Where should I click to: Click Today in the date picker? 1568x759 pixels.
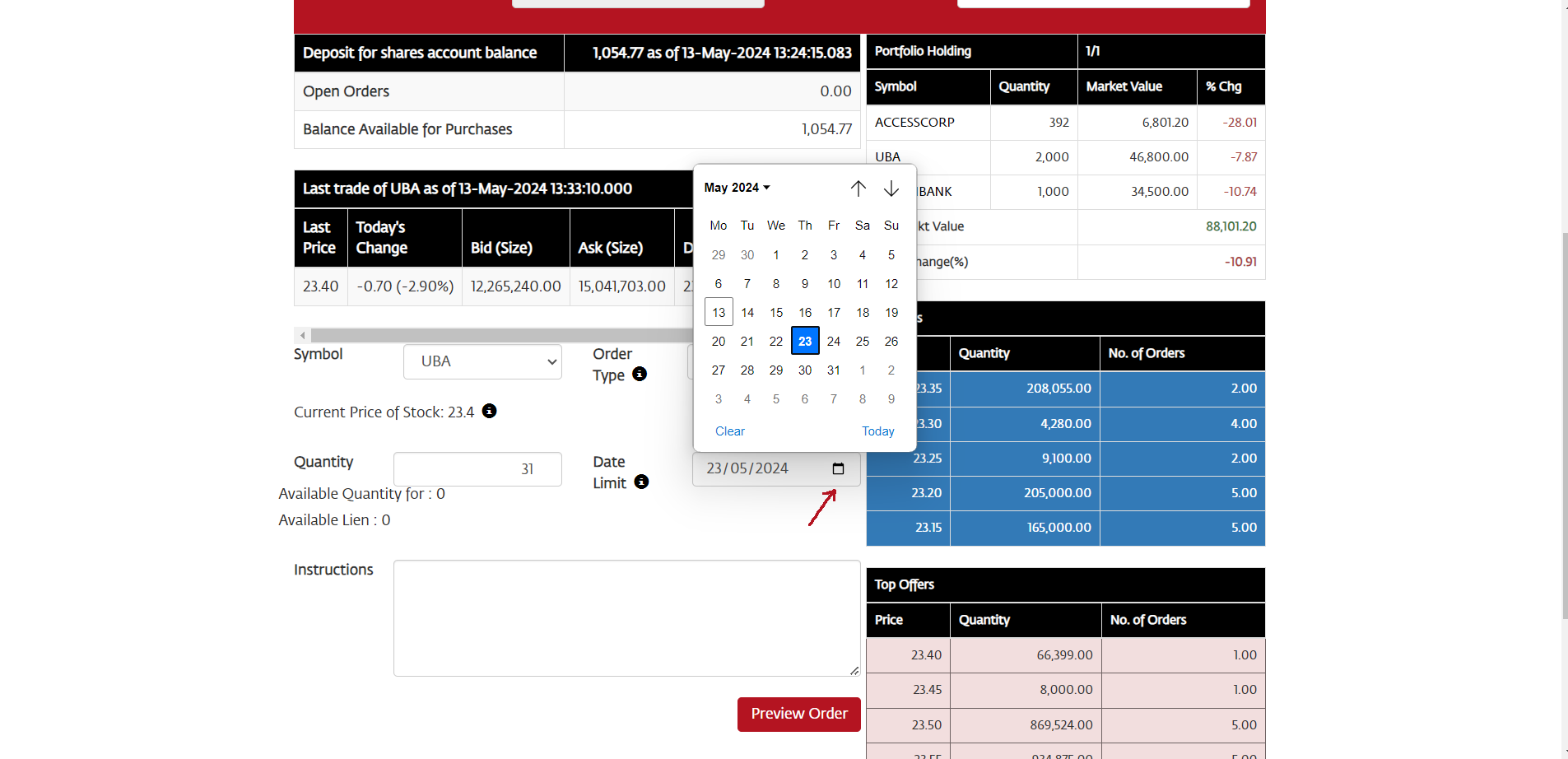coord(877,431)
